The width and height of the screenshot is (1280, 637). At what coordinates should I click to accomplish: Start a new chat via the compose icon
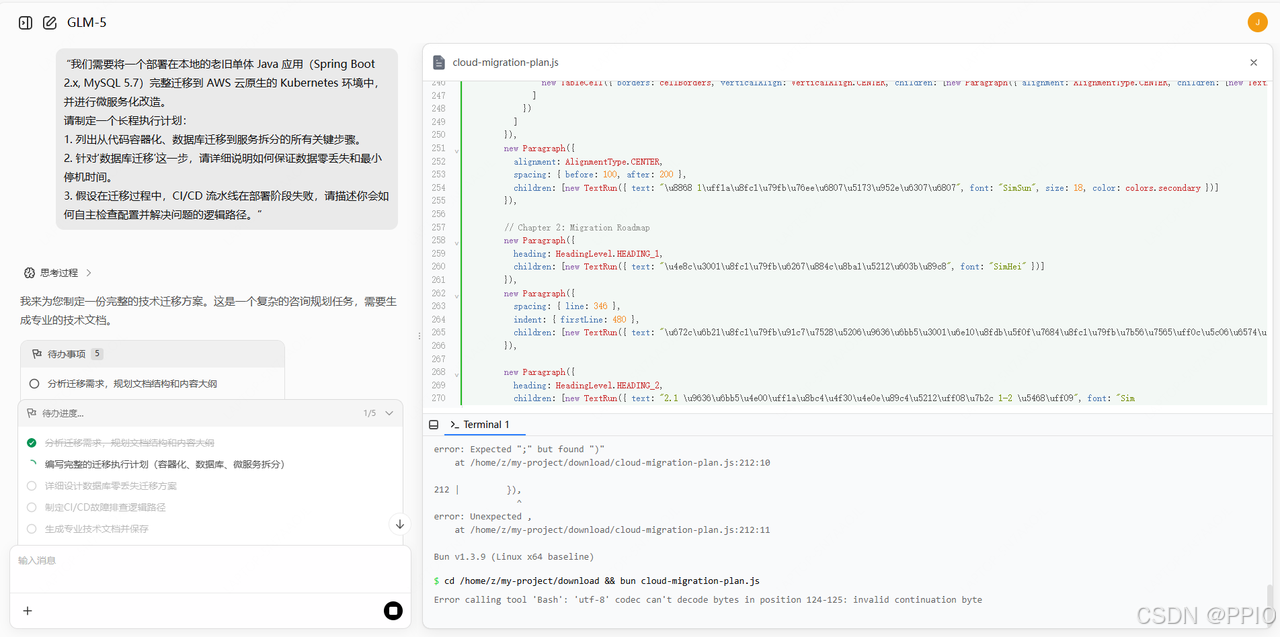click(x=50, y=22)
